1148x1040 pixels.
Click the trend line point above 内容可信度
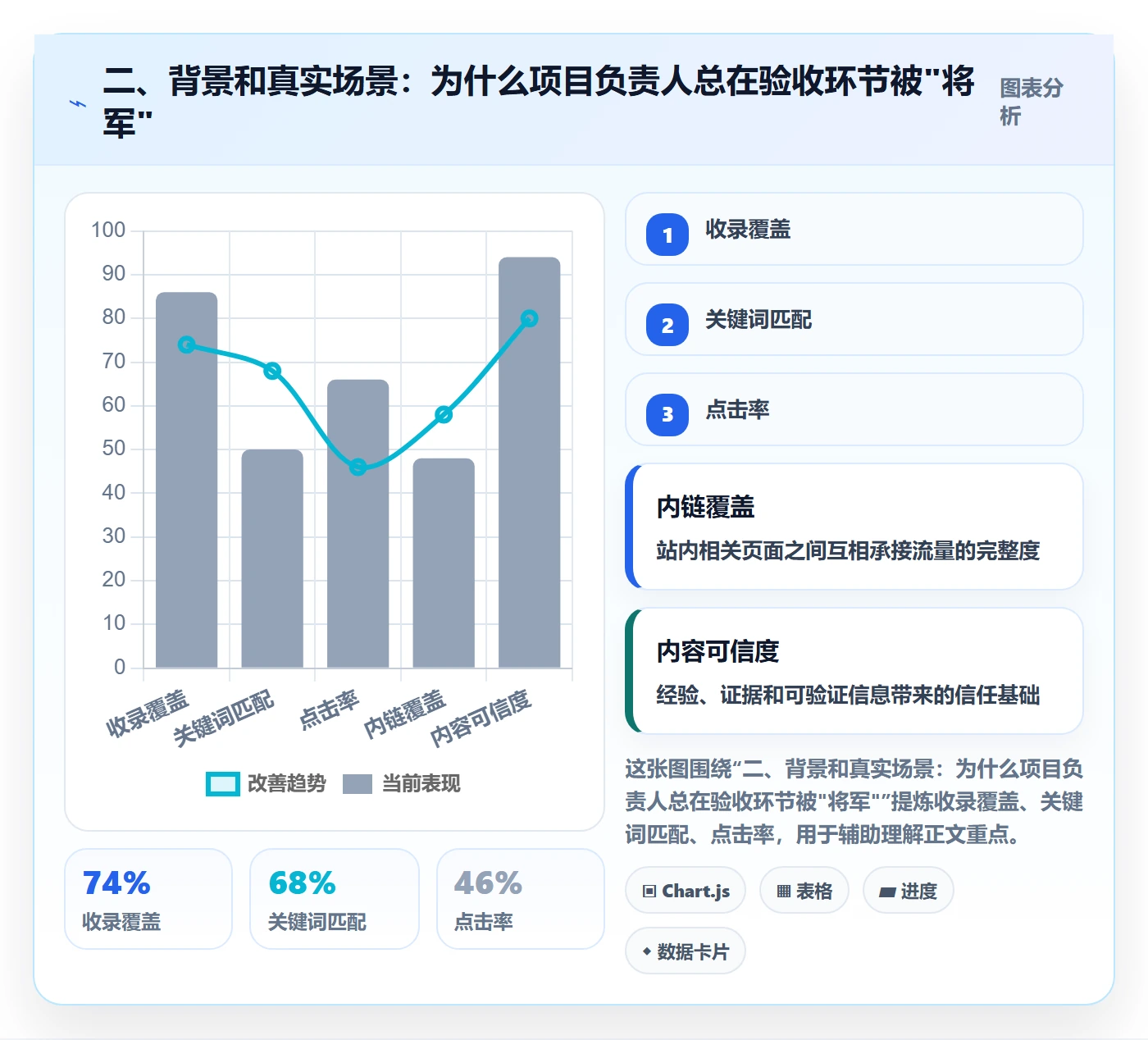pos(530,318)
